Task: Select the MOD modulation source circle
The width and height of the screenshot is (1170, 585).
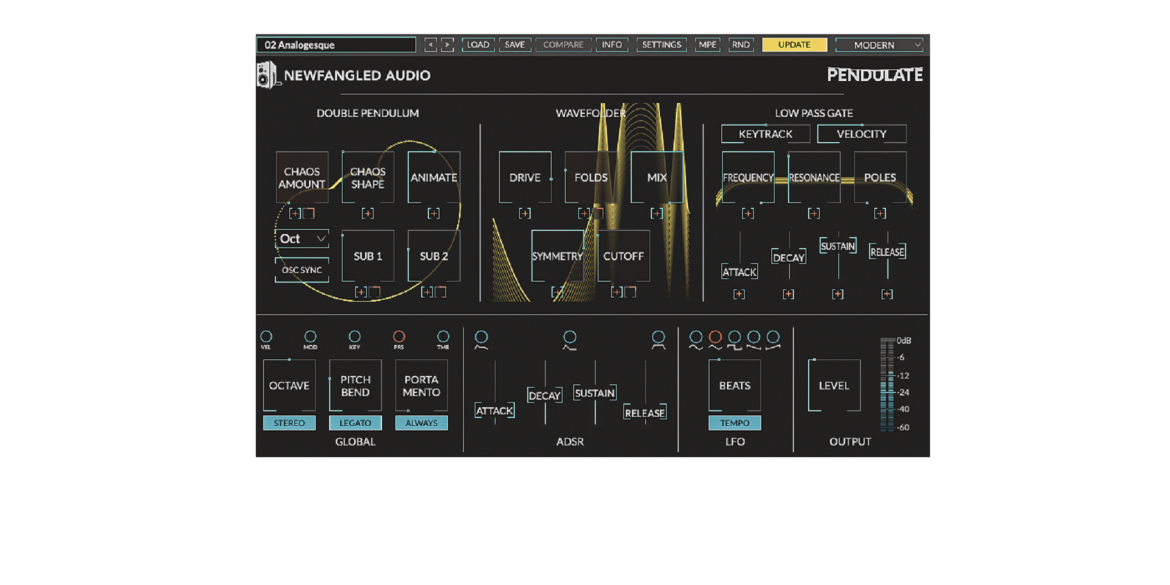Action: pos(310,337)
